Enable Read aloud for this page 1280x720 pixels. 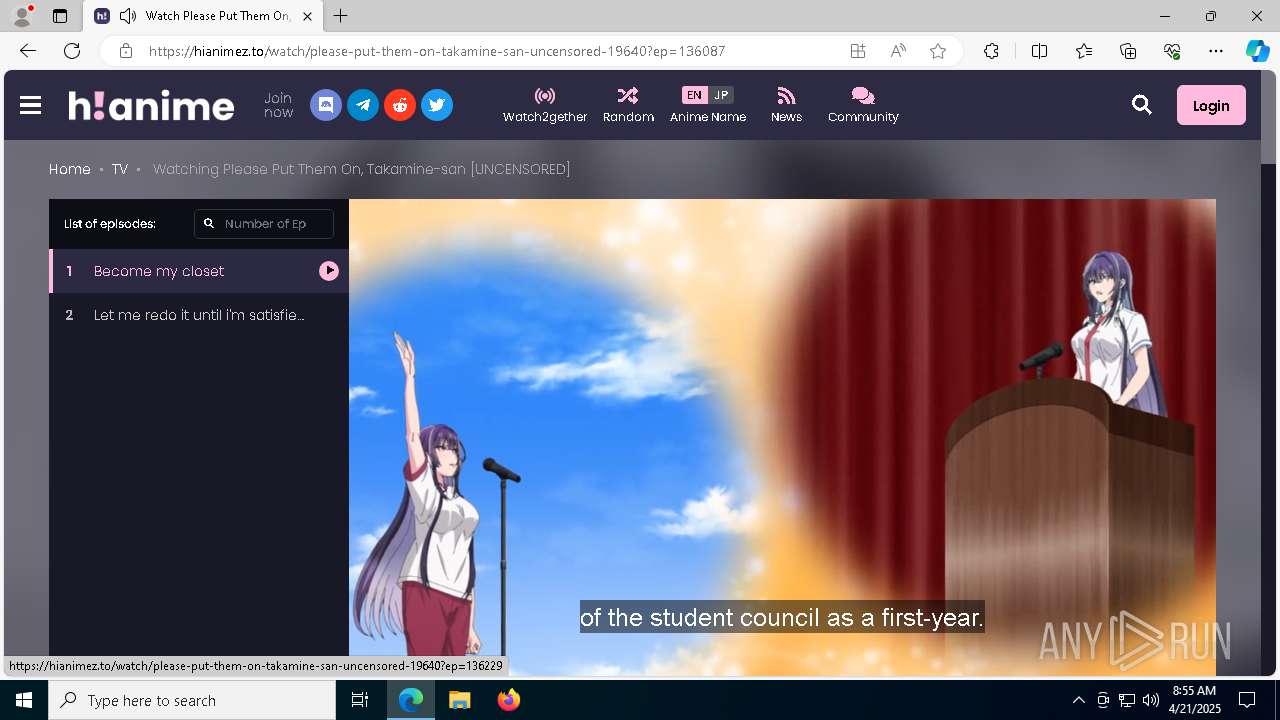click(898, 51)
